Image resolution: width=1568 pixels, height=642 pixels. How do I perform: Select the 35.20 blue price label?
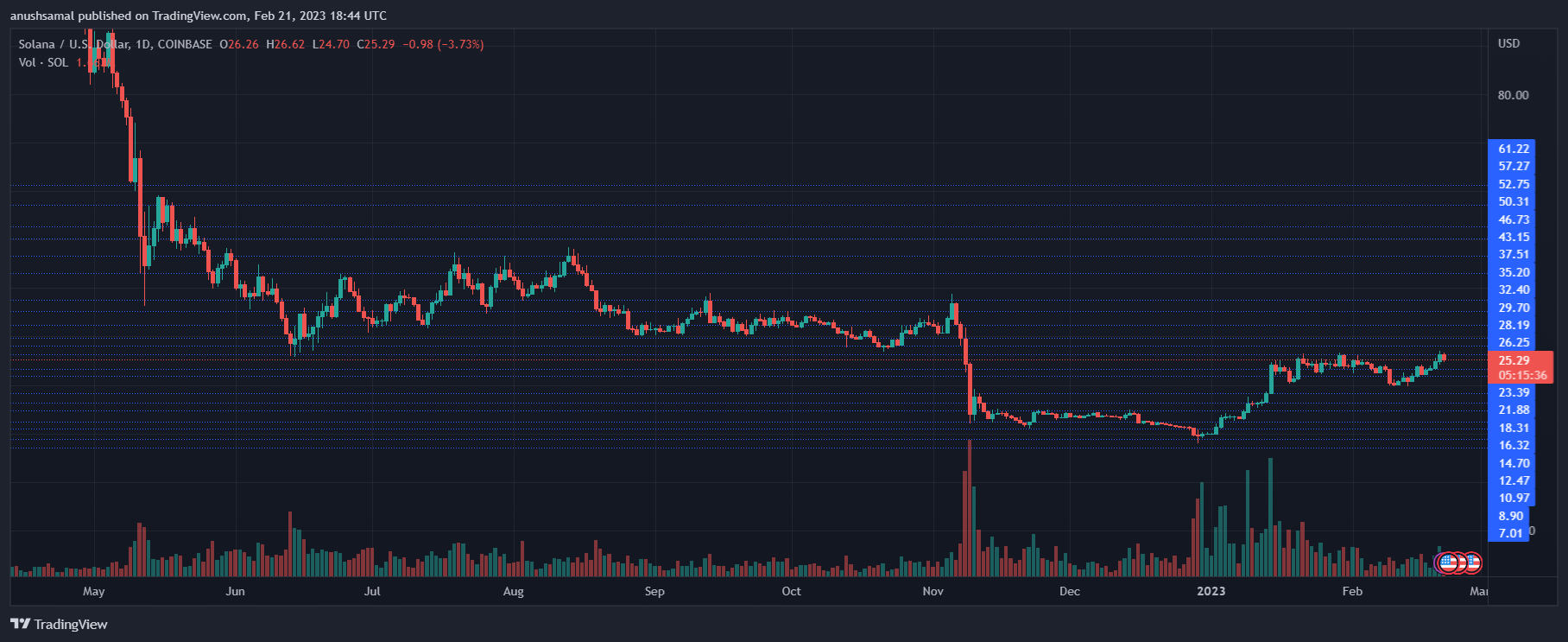[1514, 272]
